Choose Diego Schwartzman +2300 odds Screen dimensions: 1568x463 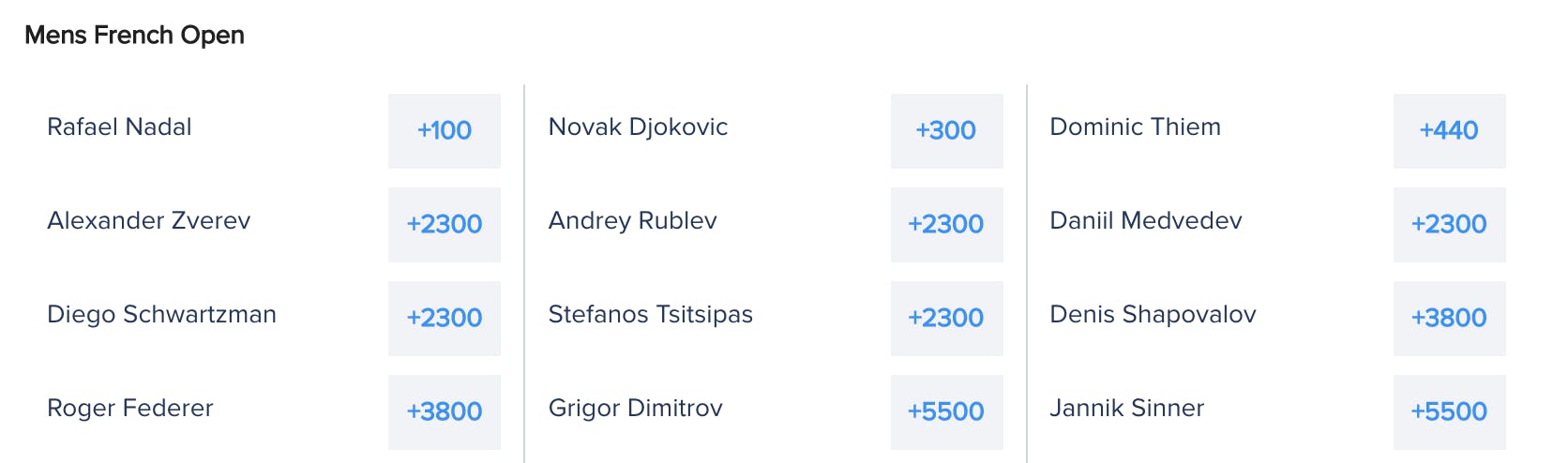coord(445,319)
